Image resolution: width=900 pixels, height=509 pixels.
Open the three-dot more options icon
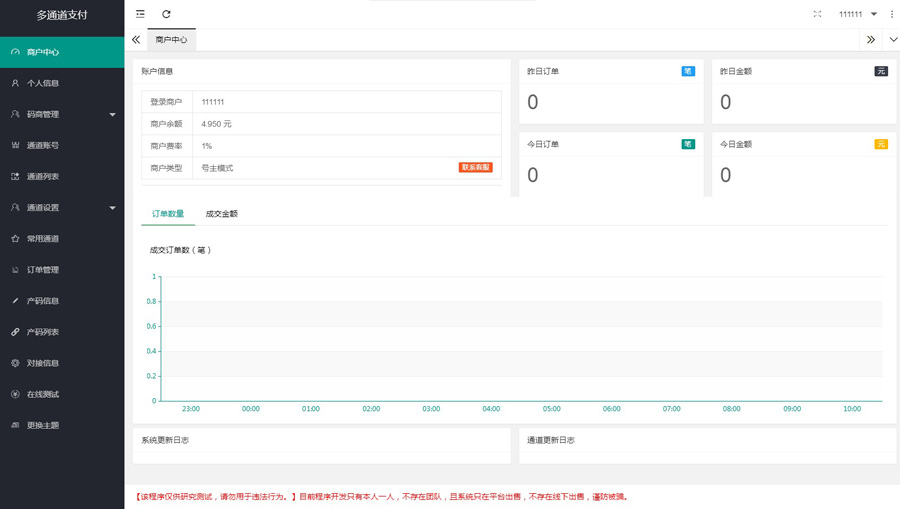[x=892, y=14]
